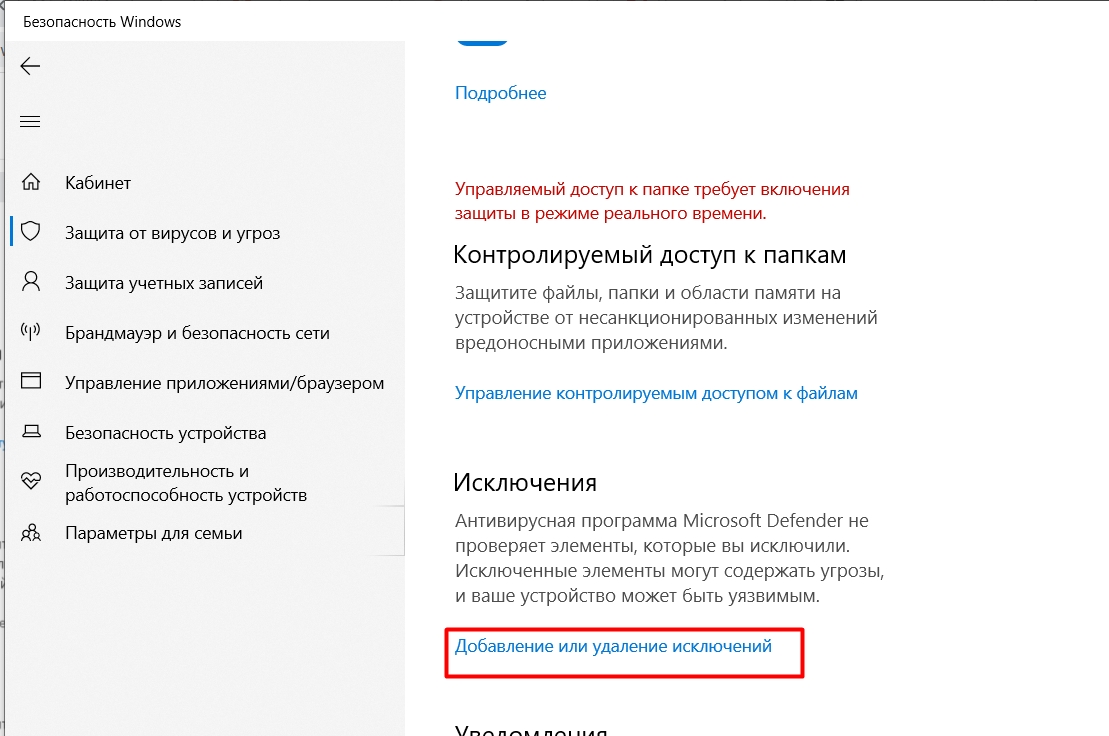
Task: Click Добавление или удаление исключений link
Action: (x=613, y=646)
